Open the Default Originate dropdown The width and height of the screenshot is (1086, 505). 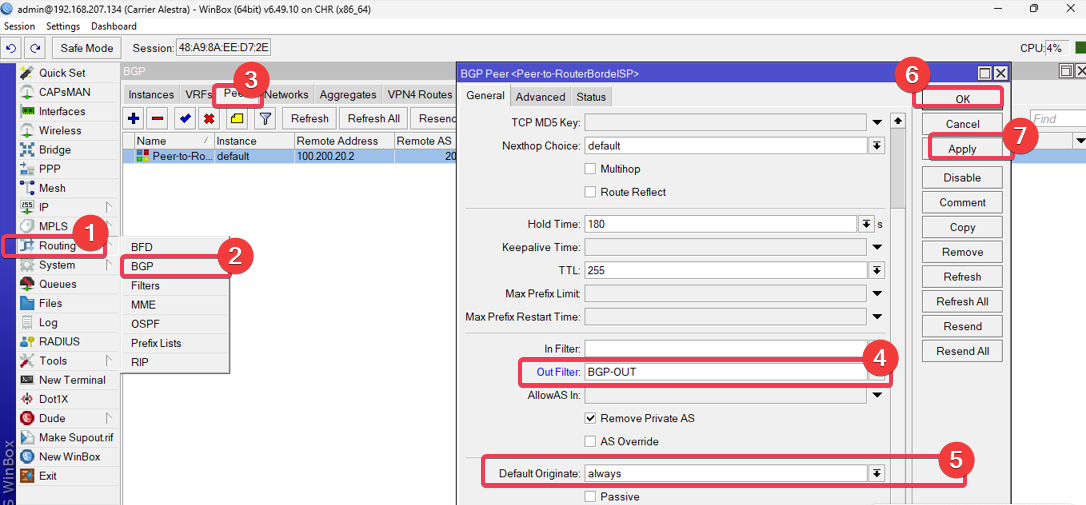(x=876, y=473)
